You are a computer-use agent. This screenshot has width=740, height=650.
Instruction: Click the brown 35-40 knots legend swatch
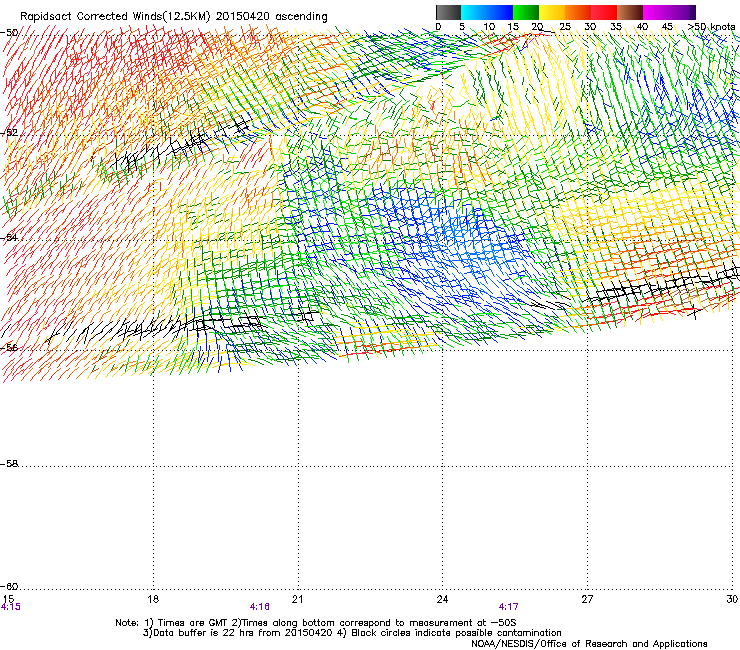click(630, 12)
